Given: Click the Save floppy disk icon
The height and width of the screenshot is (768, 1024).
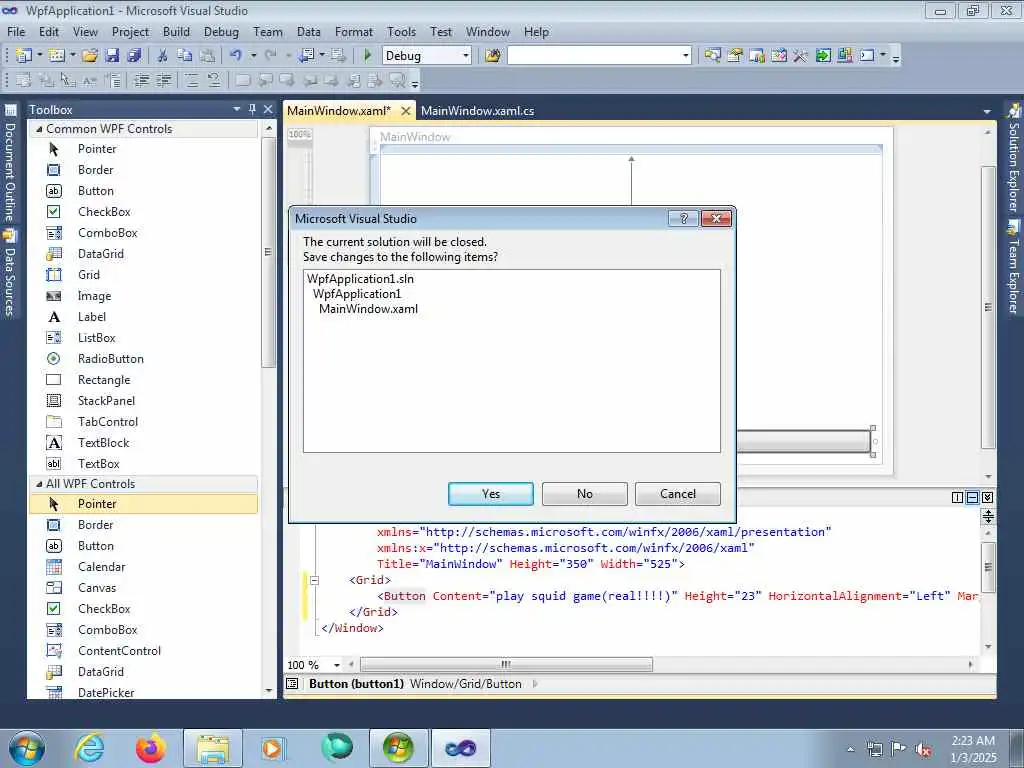Looking at the screenshot, I should coord(112,56).
